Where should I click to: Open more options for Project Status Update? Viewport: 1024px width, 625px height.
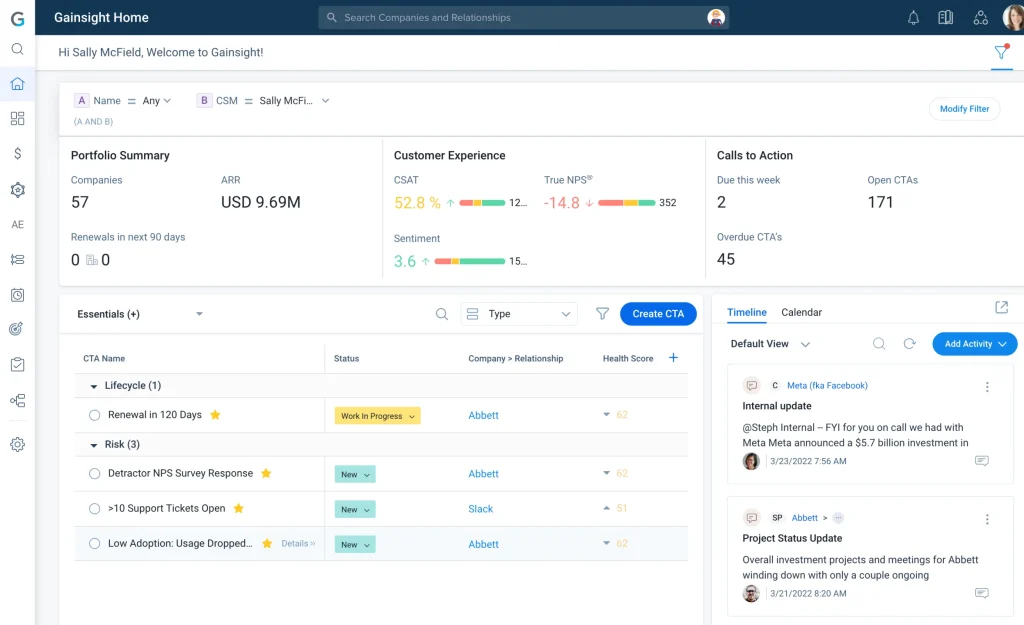pyautogui.click(x=987, y=519)
